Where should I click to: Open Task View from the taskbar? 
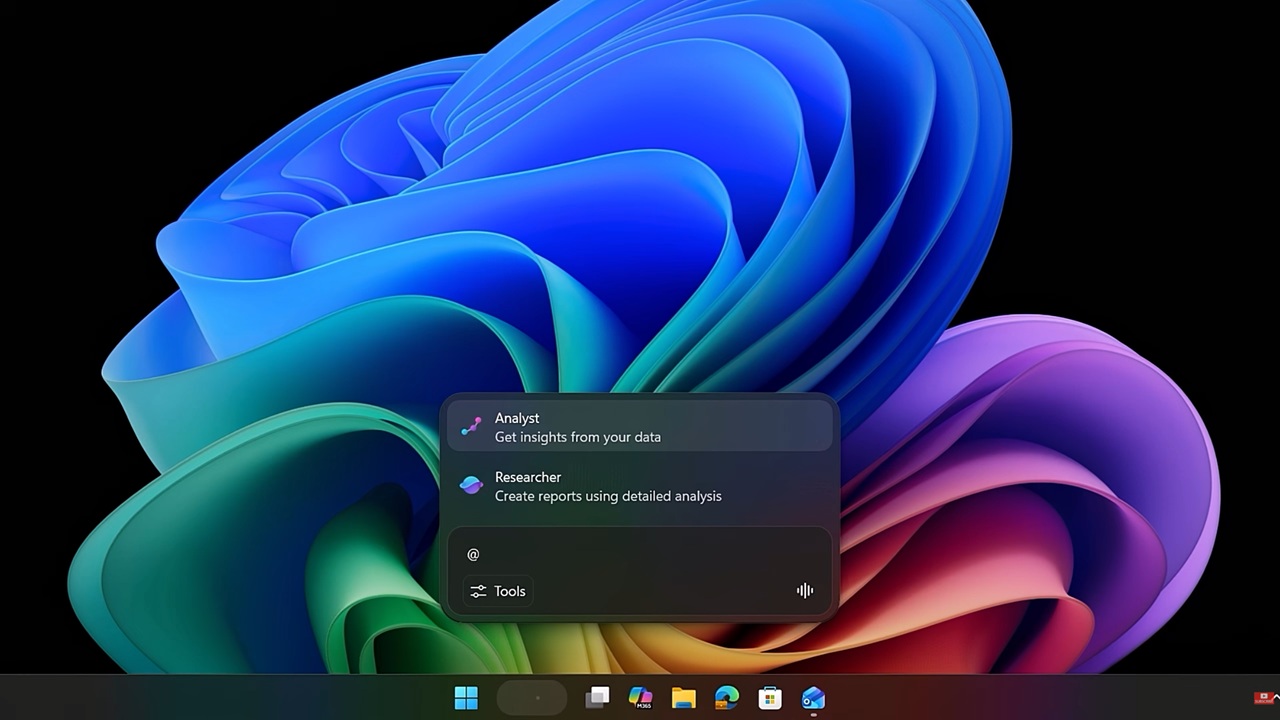597,697
